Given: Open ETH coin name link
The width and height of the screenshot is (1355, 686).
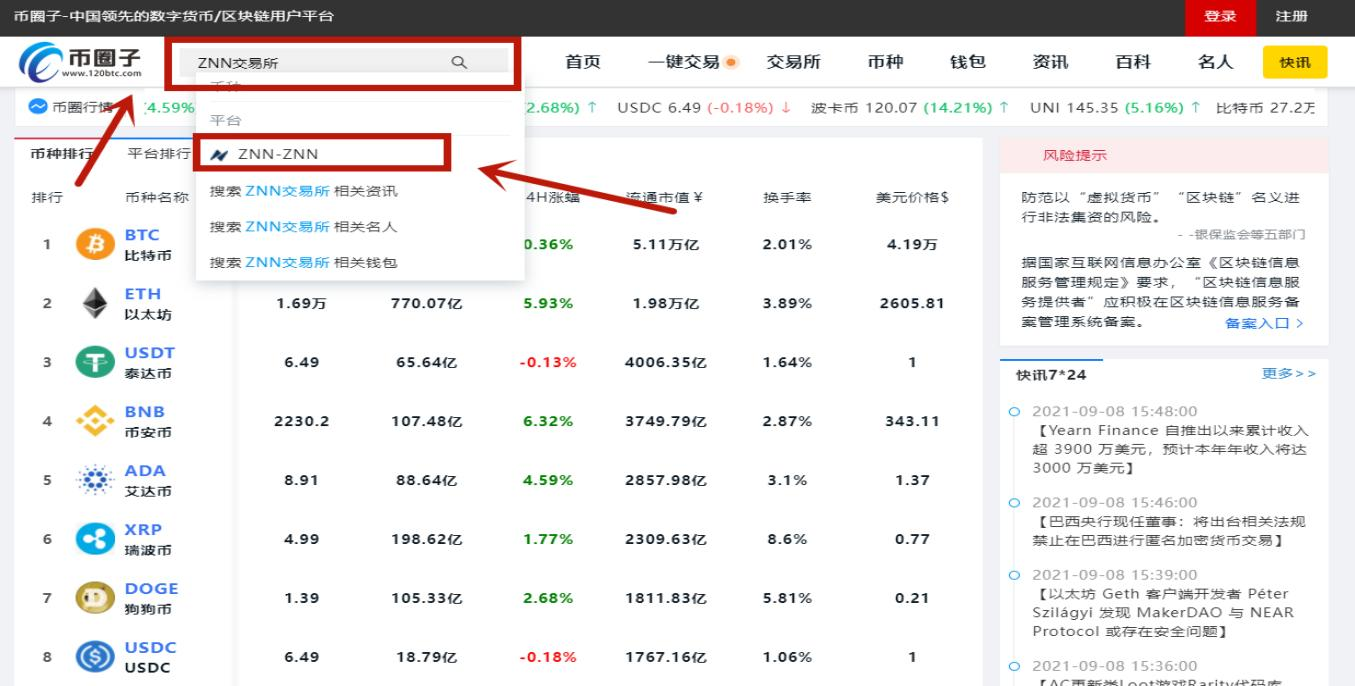Looking at the screenshot, I should point(142,294).
